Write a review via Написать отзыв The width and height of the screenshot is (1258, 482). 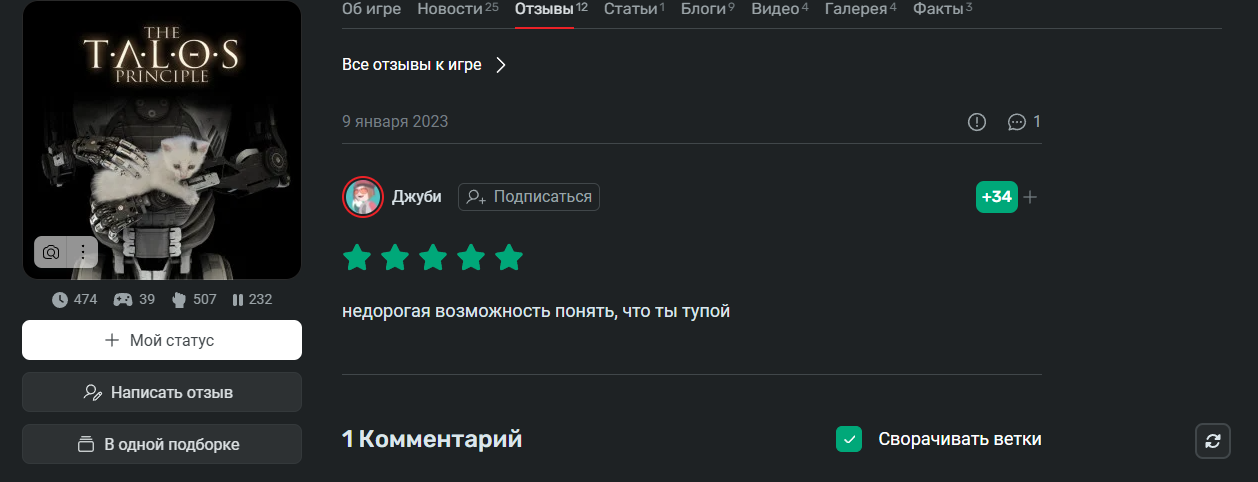click(162, 392)
